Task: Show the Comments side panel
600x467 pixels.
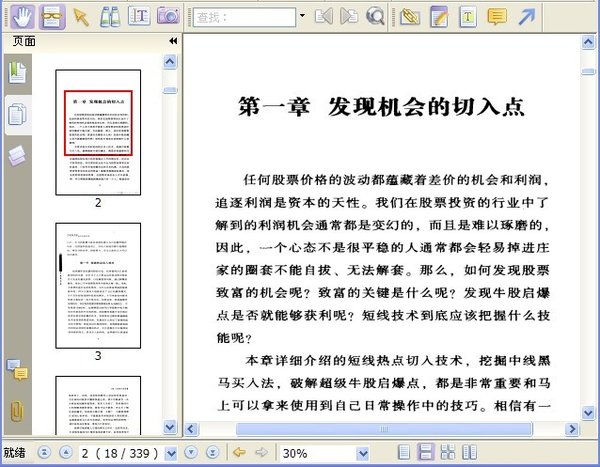Action: [x=17, y=370]
